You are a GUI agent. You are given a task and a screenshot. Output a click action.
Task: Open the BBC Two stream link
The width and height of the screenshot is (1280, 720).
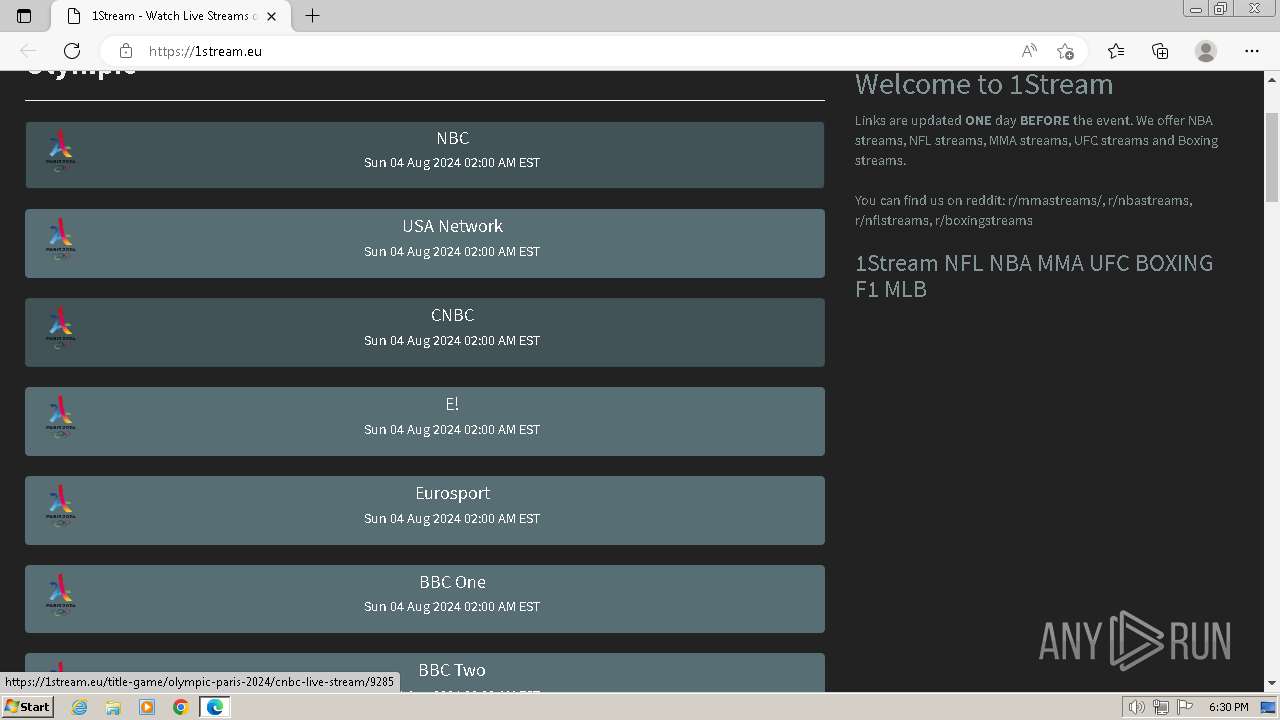[x=425, y=672]
